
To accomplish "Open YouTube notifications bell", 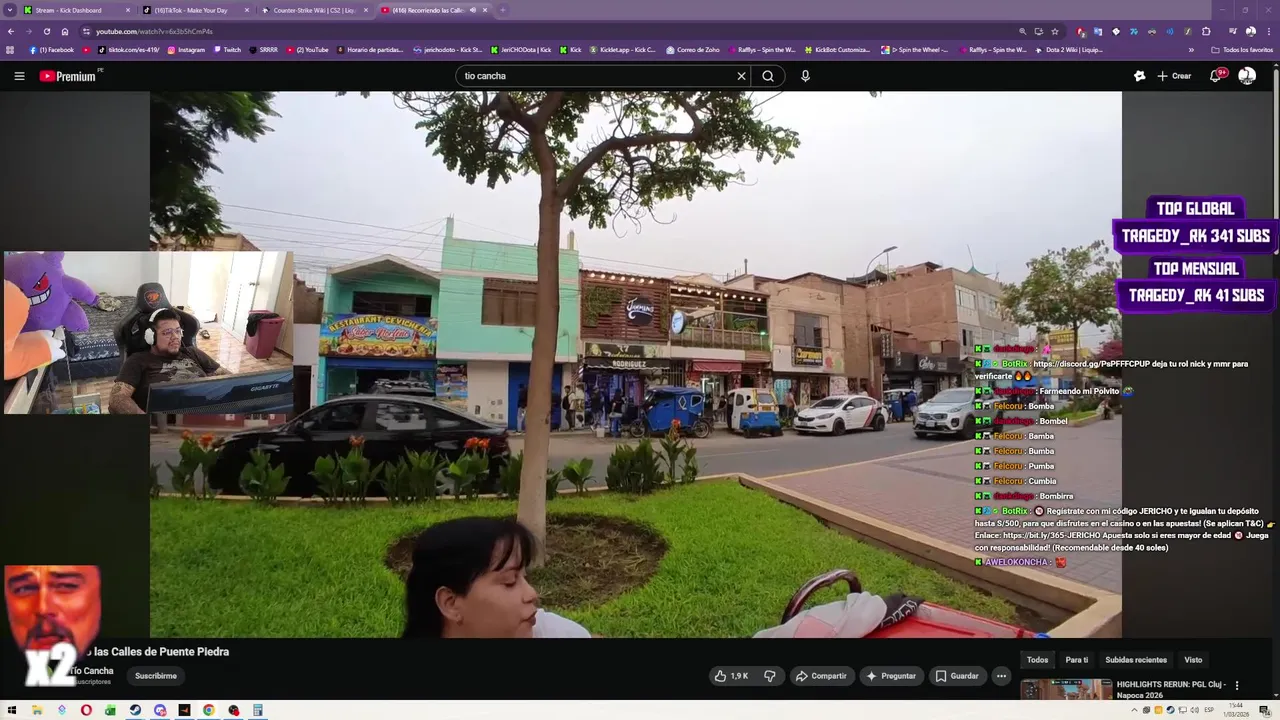I will pos(1217,76).
